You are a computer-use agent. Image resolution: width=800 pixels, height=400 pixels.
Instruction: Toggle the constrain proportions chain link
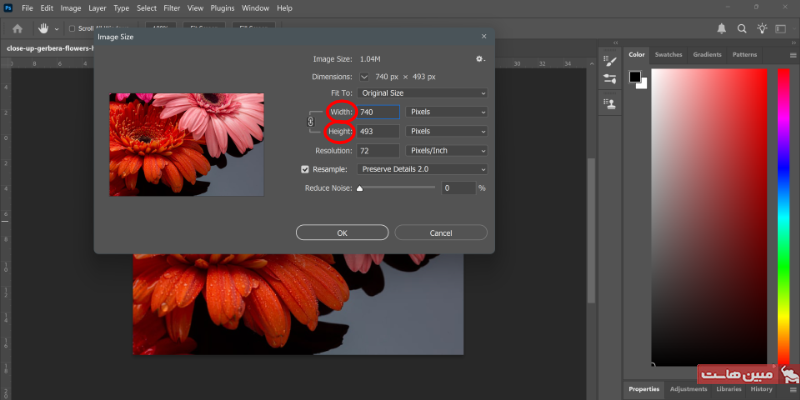point(310,121)
